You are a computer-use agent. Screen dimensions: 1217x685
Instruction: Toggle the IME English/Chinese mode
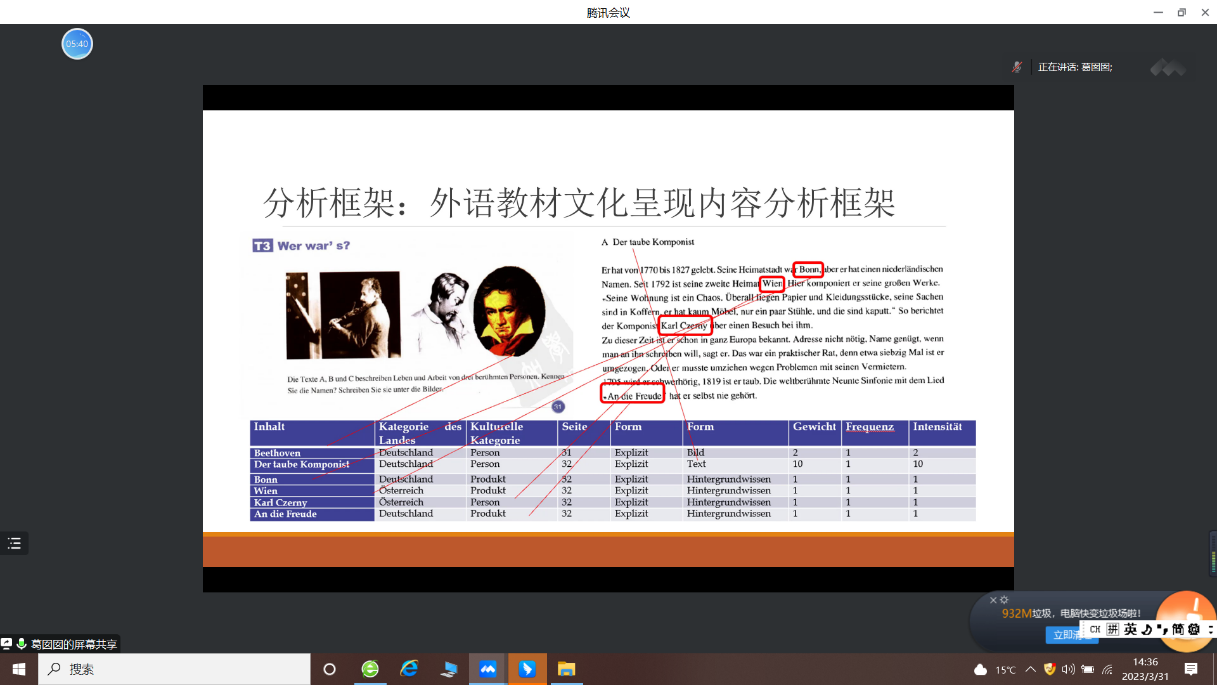pyautogui.click(x=1130, y=629)
